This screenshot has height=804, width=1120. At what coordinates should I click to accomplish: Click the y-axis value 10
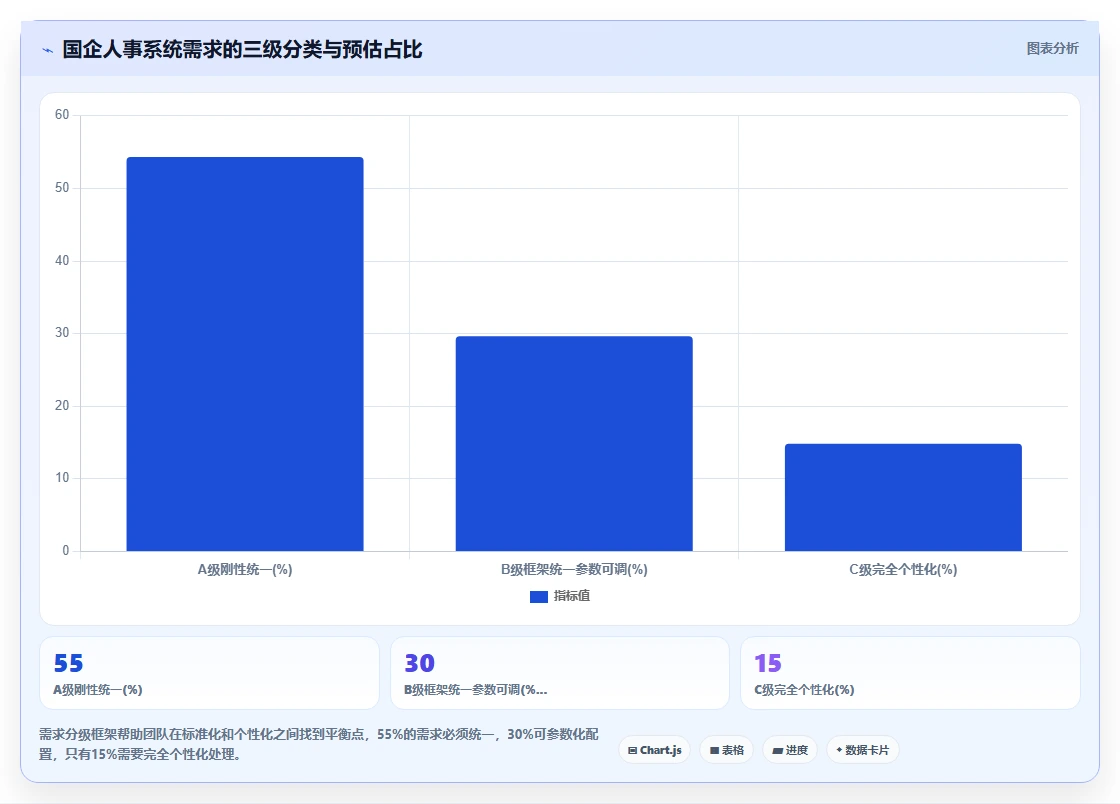[62, 478]
